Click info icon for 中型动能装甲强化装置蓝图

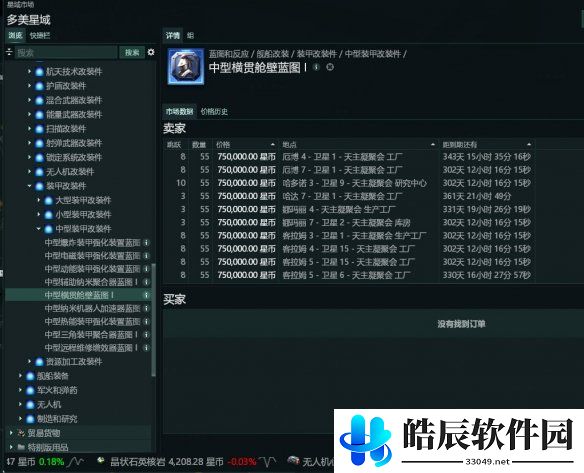click(147, 269)
